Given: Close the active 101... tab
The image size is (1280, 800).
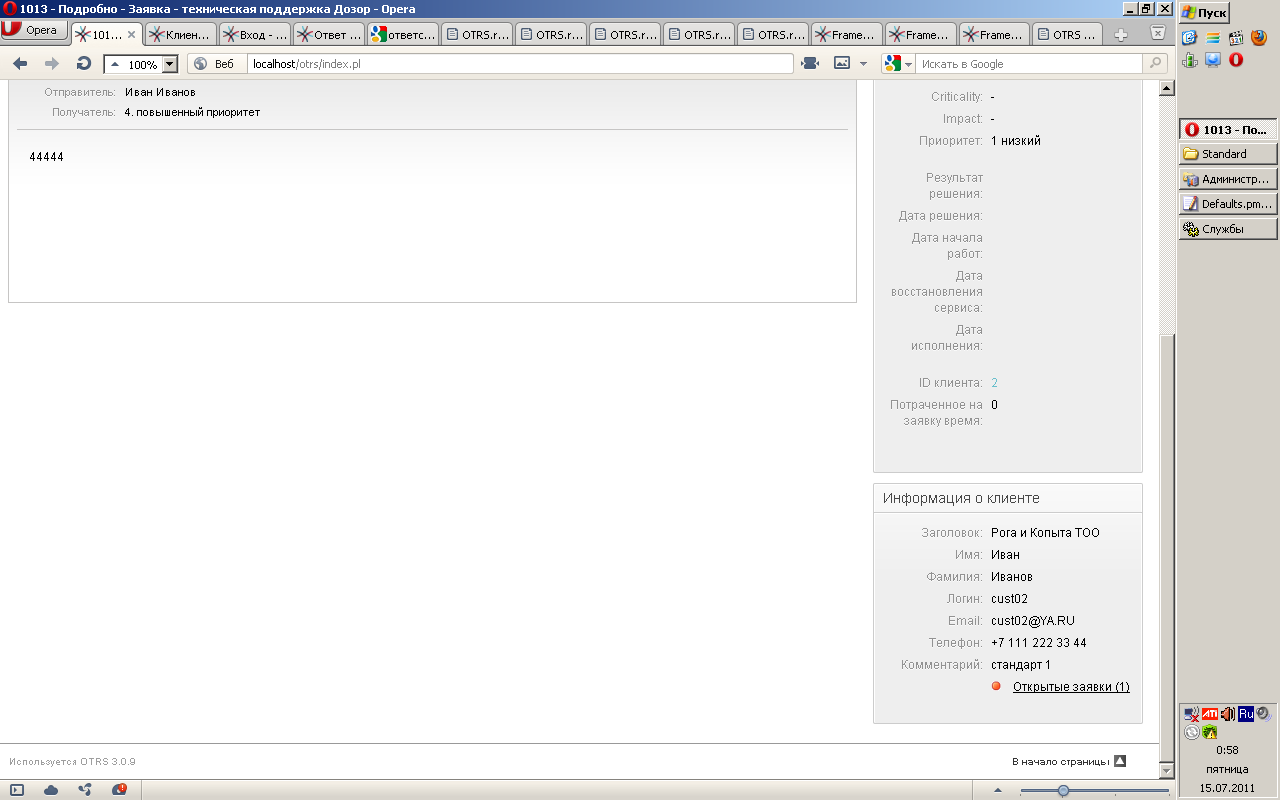Looking at the screenshot, I should pyautogui.click(x=131, y=34).
